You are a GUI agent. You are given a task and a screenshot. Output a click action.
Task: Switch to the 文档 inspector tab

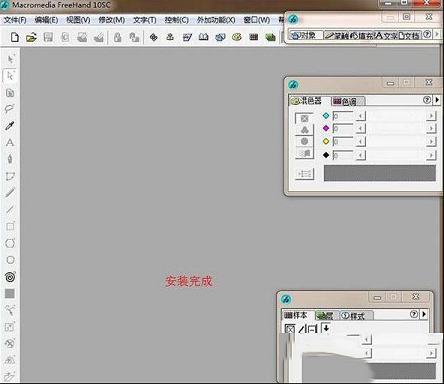(410, 35)
